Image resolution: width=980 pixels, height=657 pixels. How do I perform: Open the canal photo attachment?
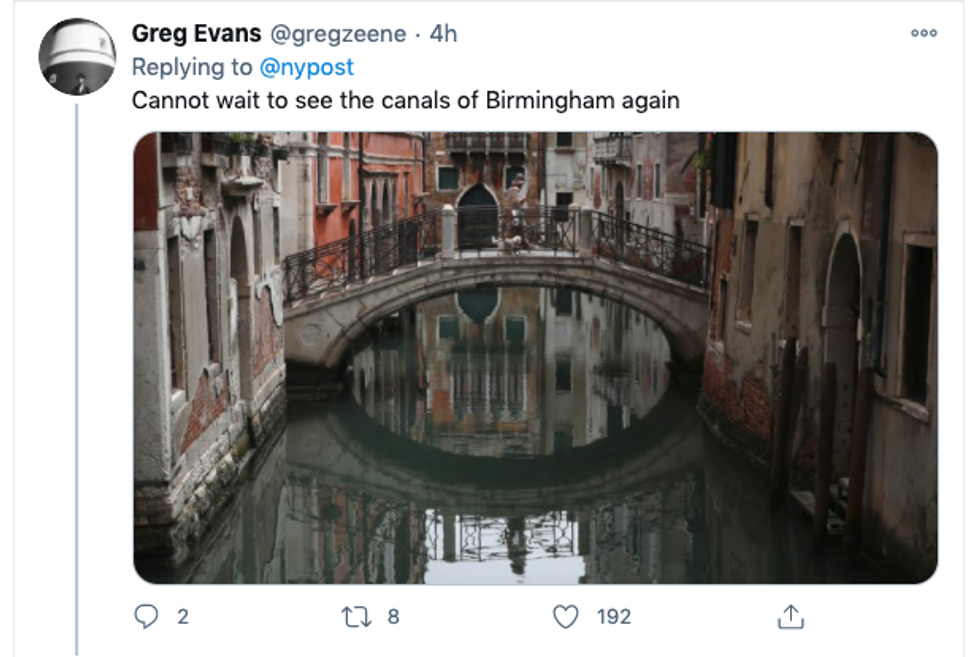(x=535, y=357)
